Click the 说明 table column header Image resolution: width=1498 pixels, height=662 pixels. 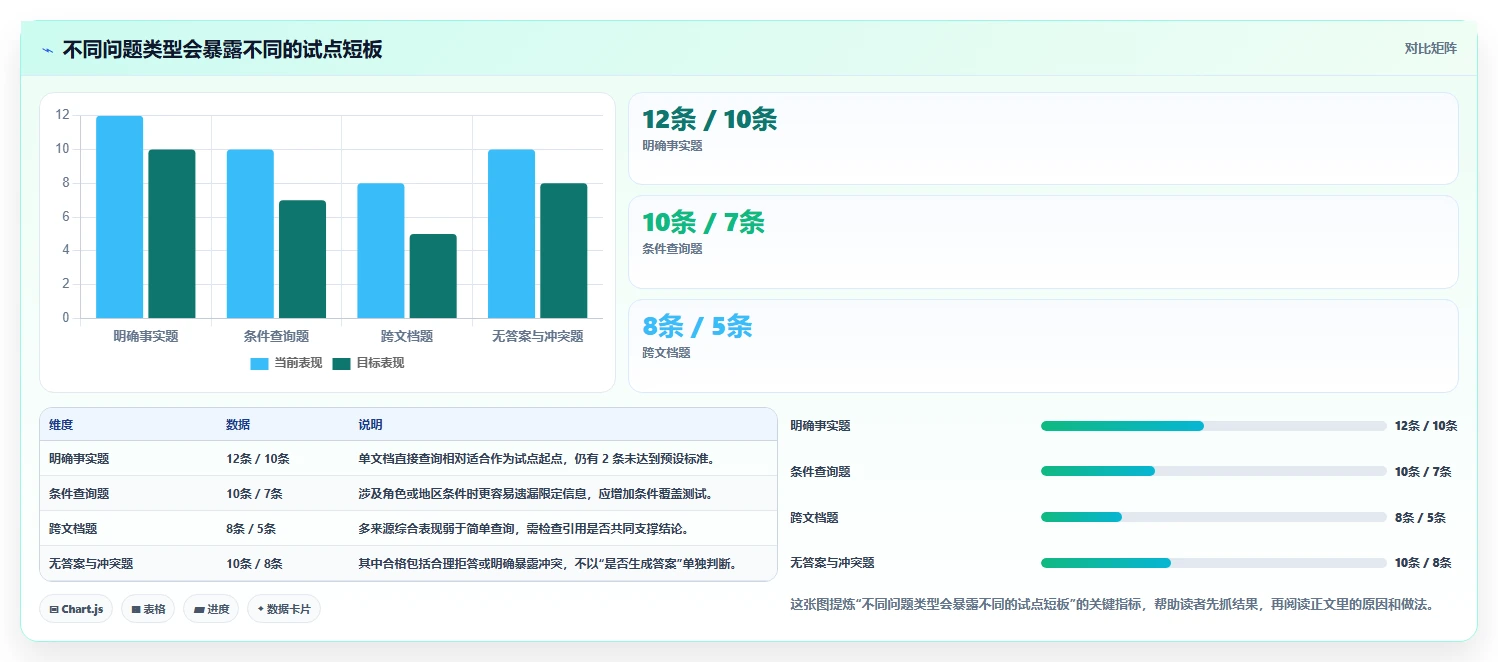(x=370, y=425)
